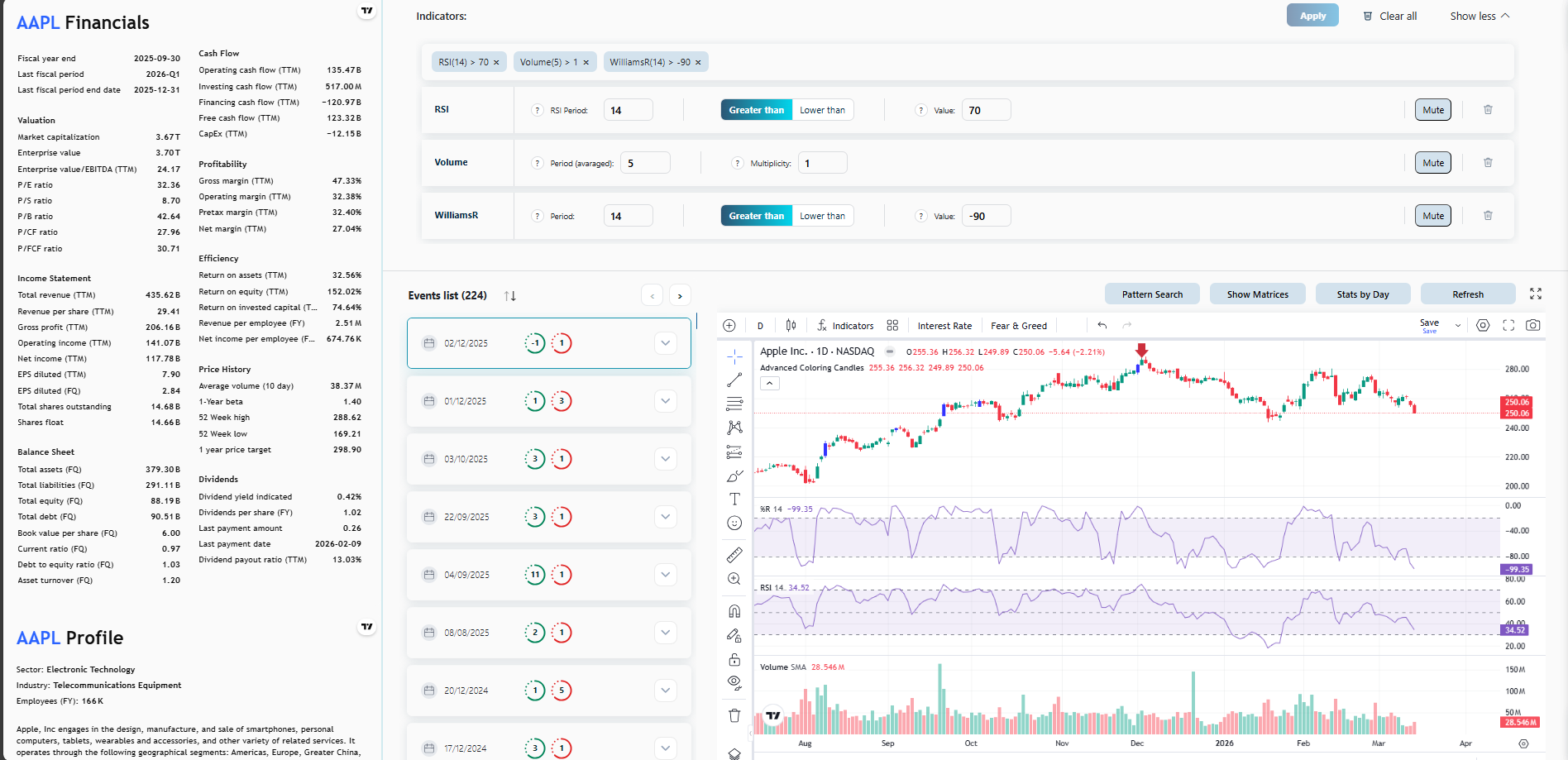Set RSI condition to Lower than
Image resolution: width=1568 pixels, height=760 pixels.
[822, 110]
